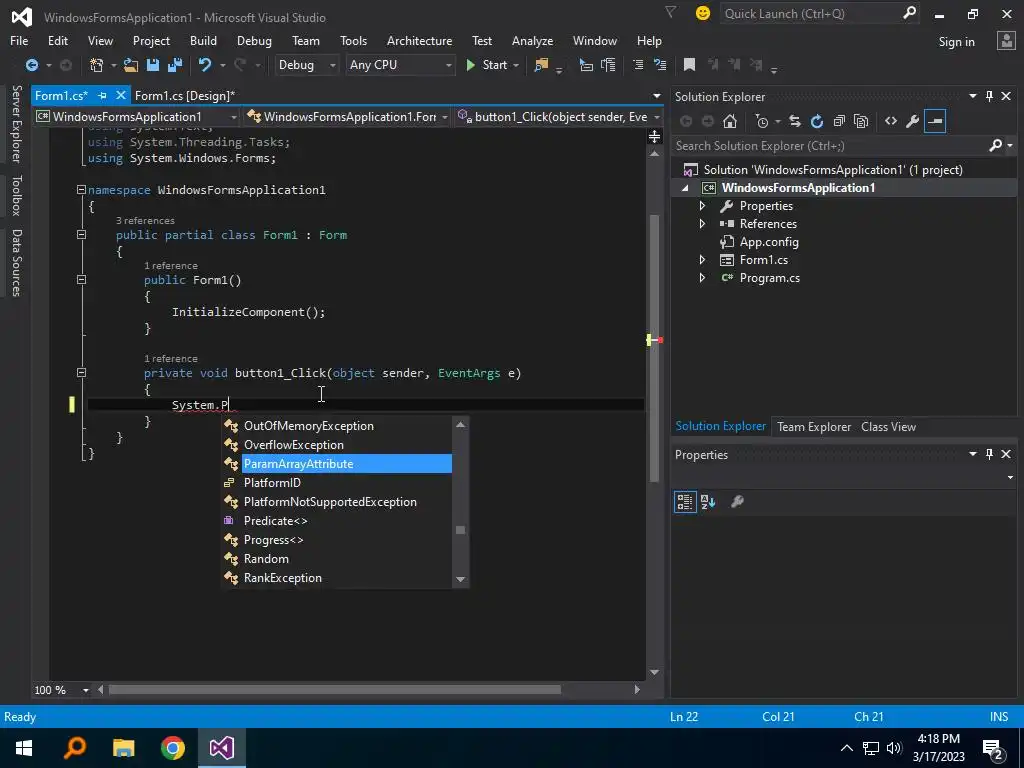The width and height of the screenshot is (1024, 768).
Task: Click the Alphabetical sort icon in Properties
Action: click(x=708, y=502)
